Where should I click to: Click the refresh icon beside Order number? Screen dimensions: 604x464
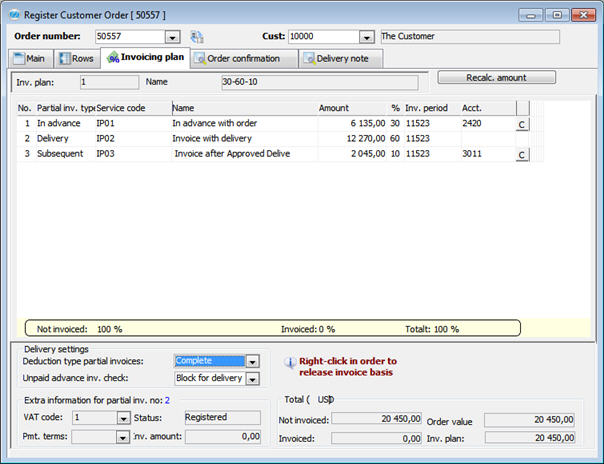pos(197,37)
